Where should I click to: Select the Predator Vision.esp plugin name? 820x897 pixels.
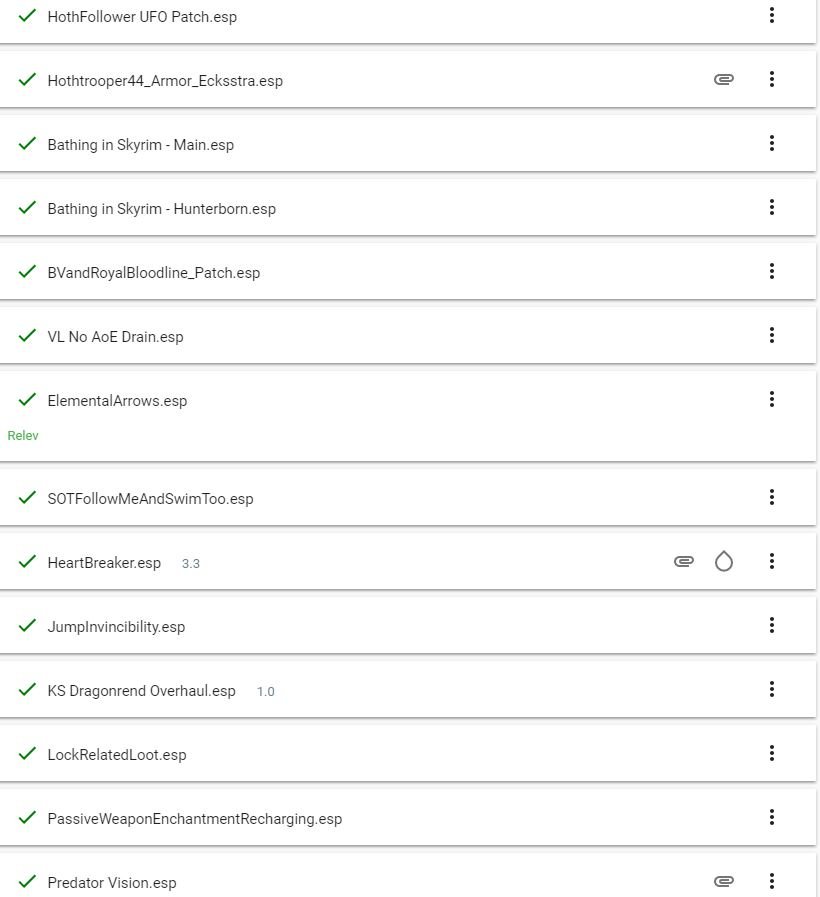pyautogui.click(x=112, y=883)
